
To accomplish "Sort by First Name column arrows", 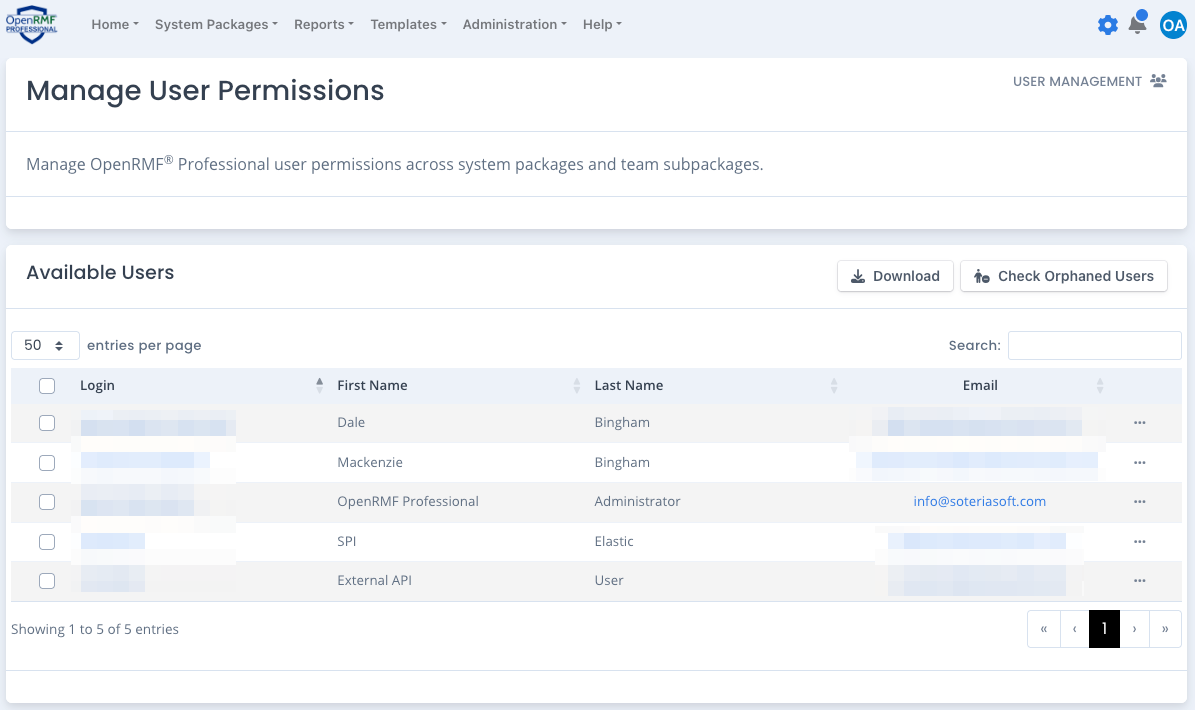I will pyautogui.click(x=577, y=385).
